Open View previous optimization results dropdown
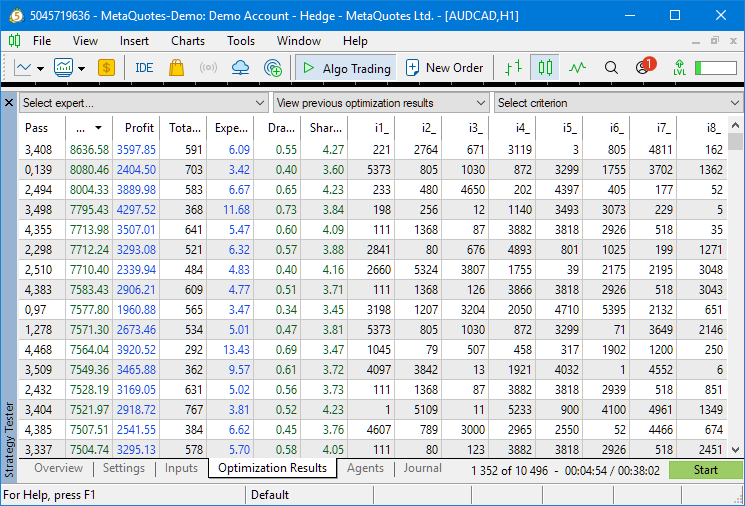 [x=381, y=103]
